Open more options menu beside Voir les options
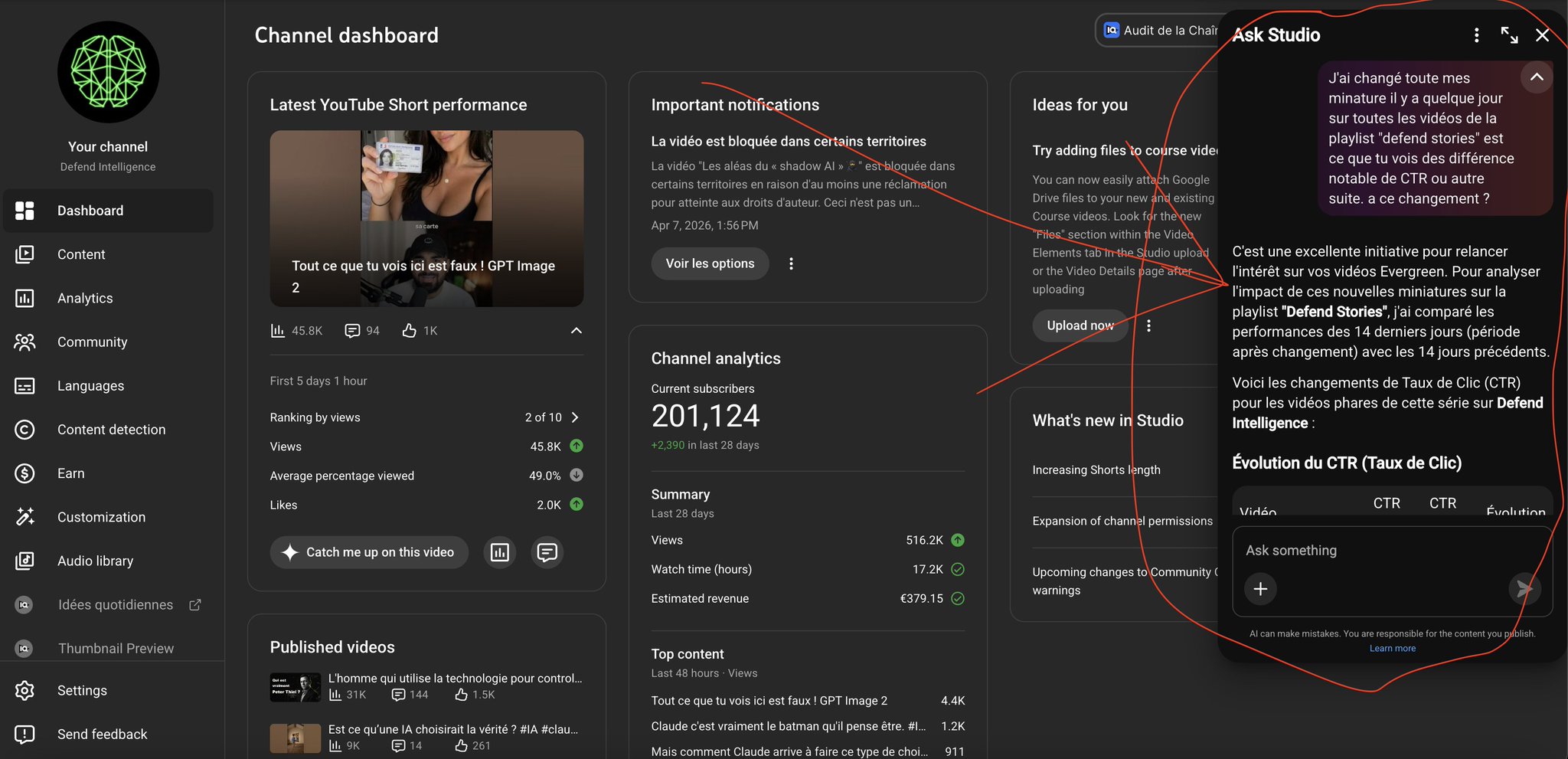The height and width of the screenshot is (759, 1568). 791,263
